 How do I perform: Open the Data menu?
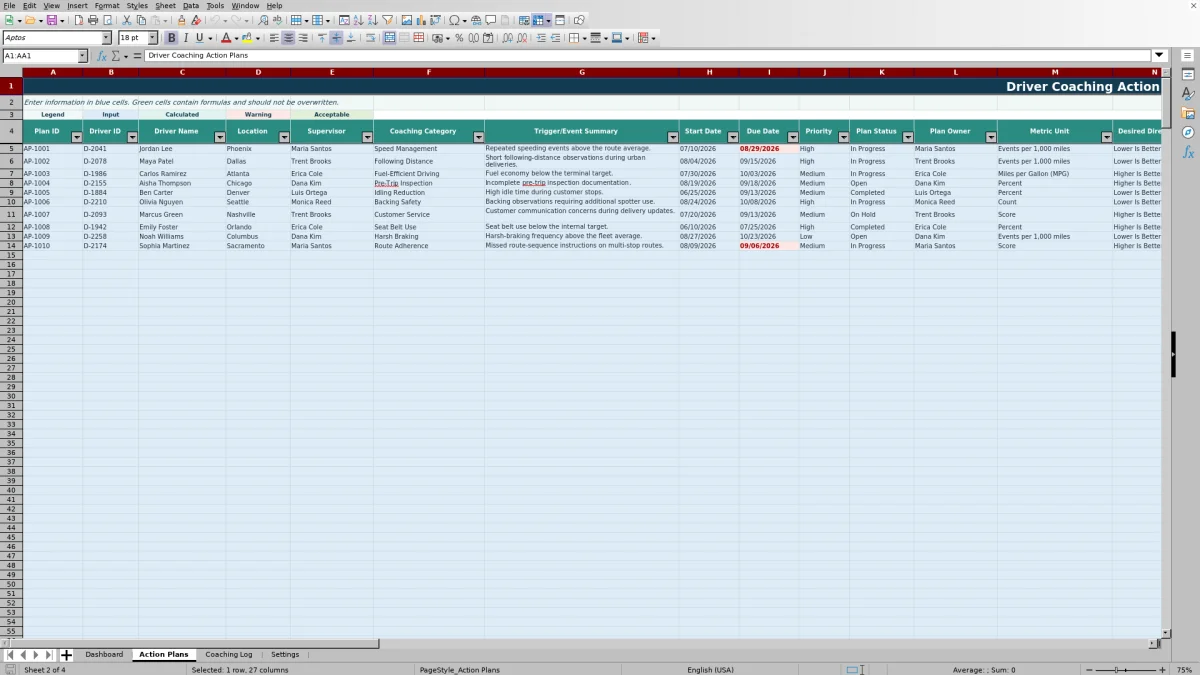point(190,6)
